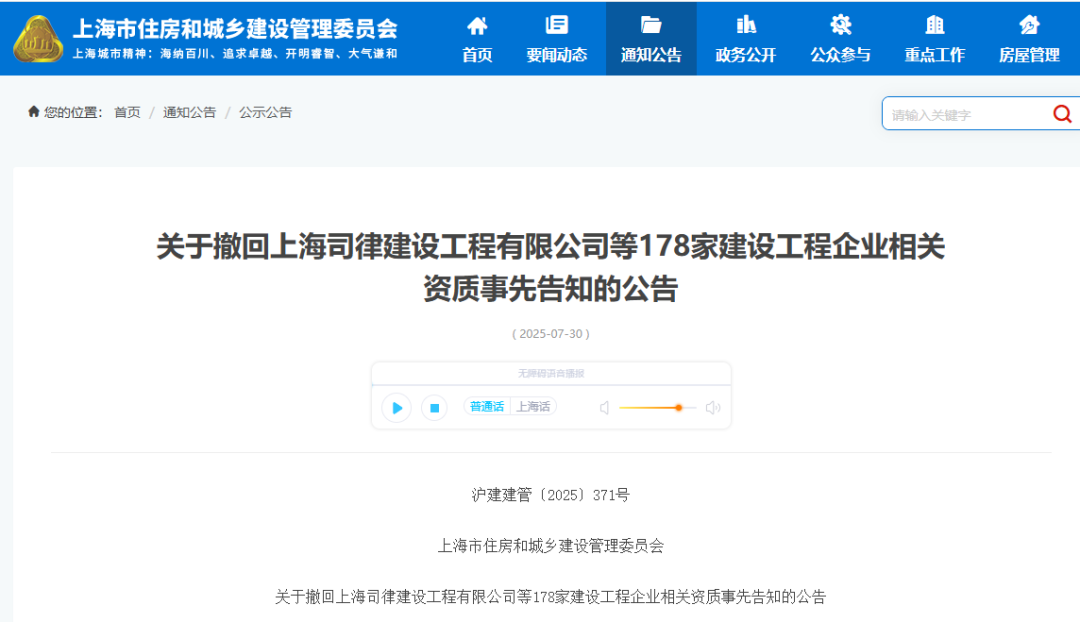Click the folder icon above 通知公告
The width and height of the screenshot is (1080, 622).
point(651,25)
